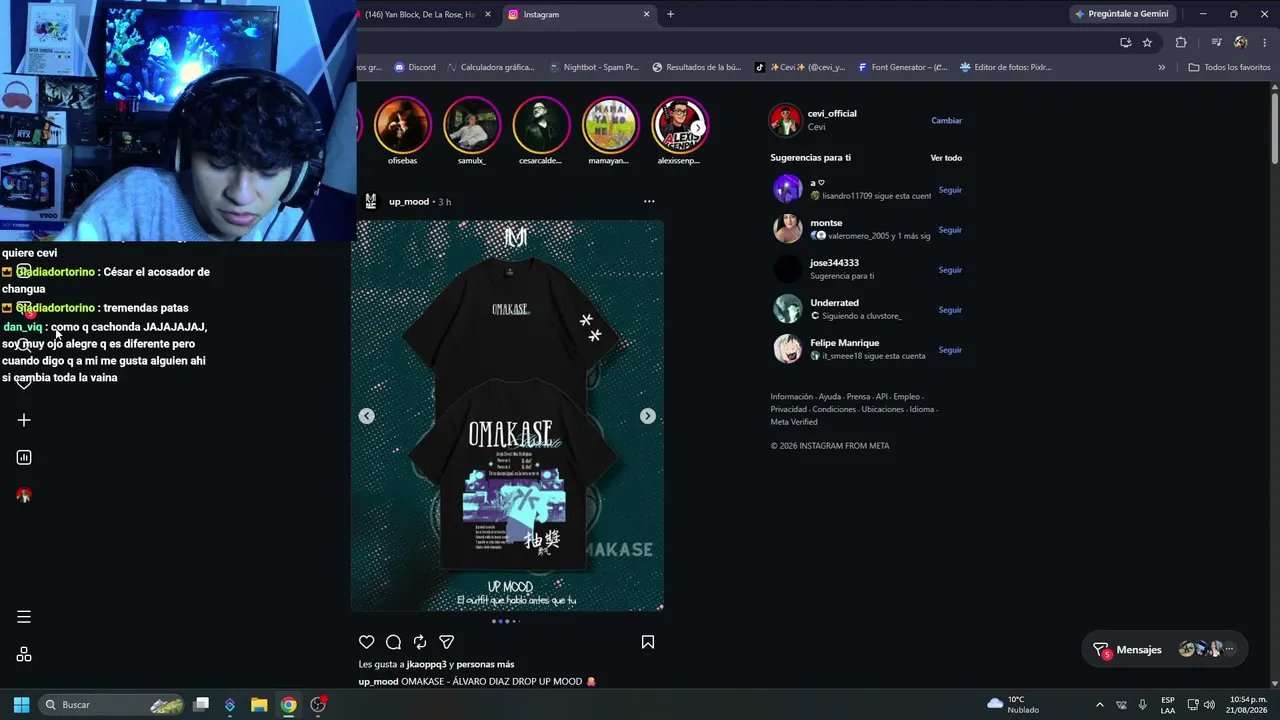Open the three-dot options on up_mood post

pyautogui.click(x=649, y=202)
